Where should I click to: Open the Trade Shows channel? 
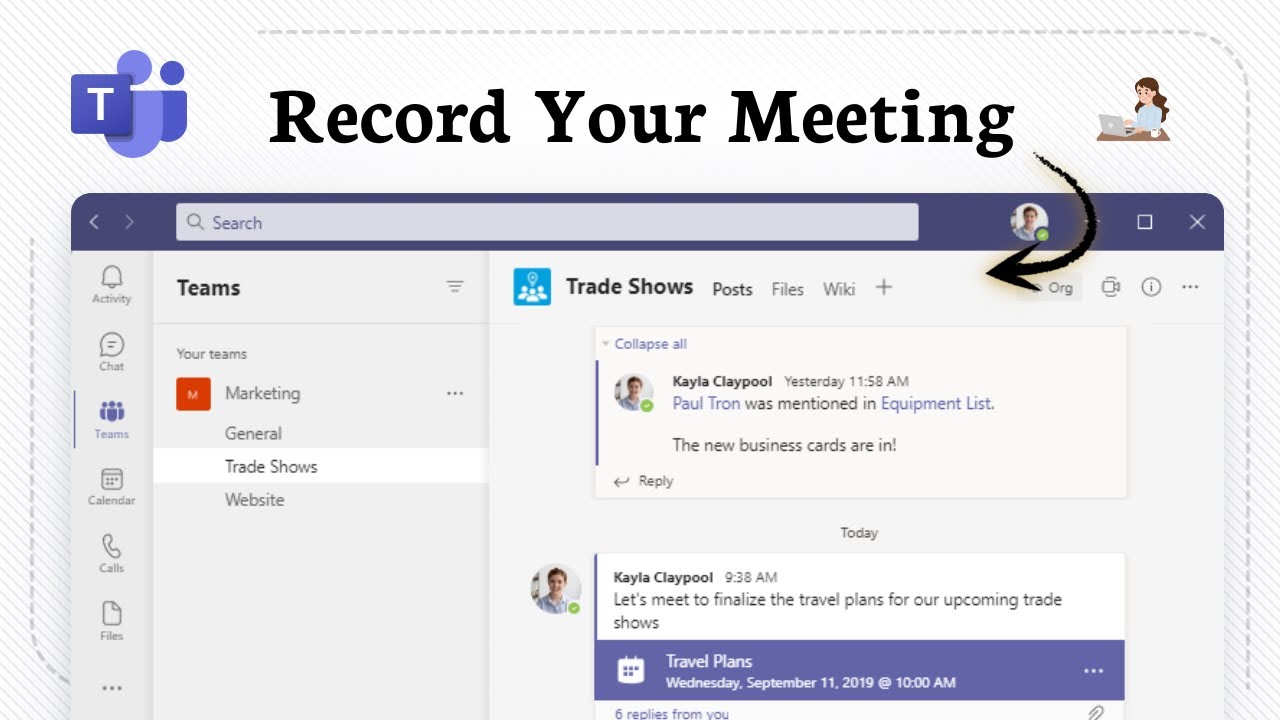coord(320,466)
